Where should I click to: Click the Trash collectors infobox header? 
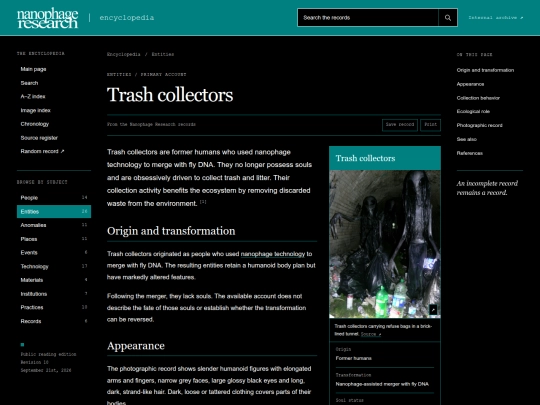point(385,158)
